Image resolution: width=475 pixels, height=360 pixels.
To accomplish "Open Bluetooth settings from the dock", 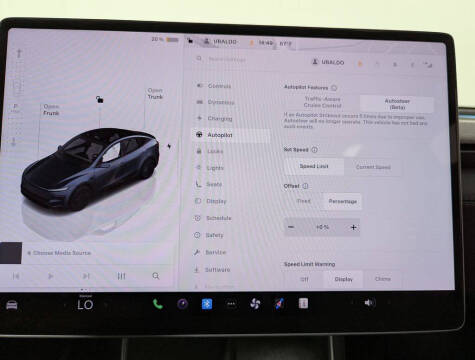I will [207, 304].
